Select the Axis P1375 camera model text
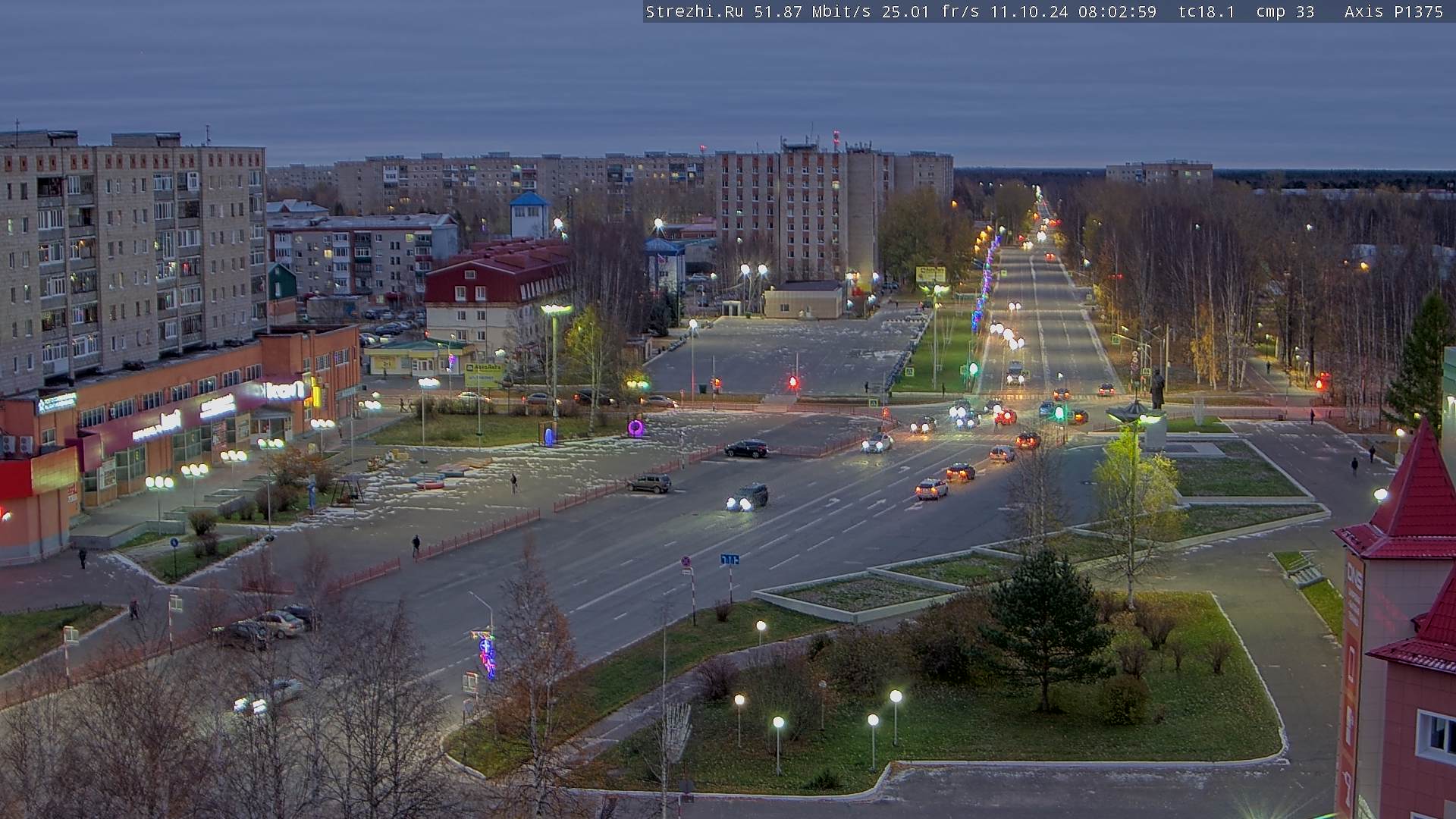The width and height of the screenshot is (1456, 819). coord(1394,12)
